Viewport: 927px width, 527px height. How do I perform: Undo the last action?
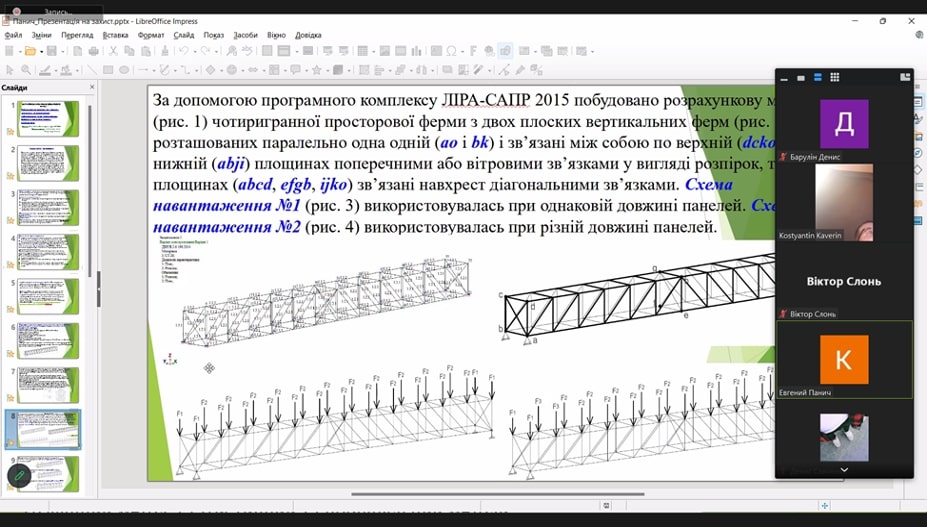click(x=184, y=51)
